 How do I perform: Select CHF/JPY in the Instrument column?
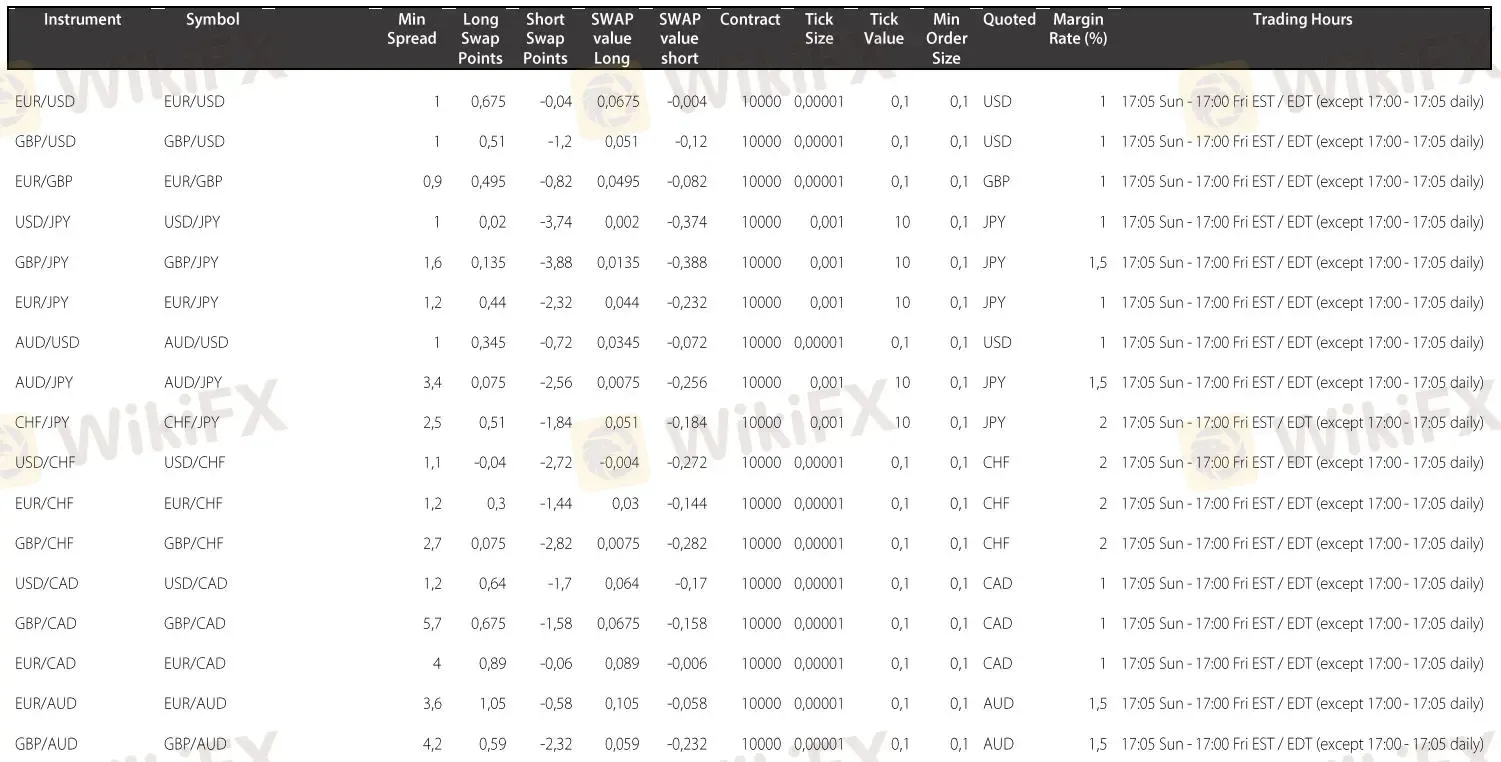pos(42,422)
